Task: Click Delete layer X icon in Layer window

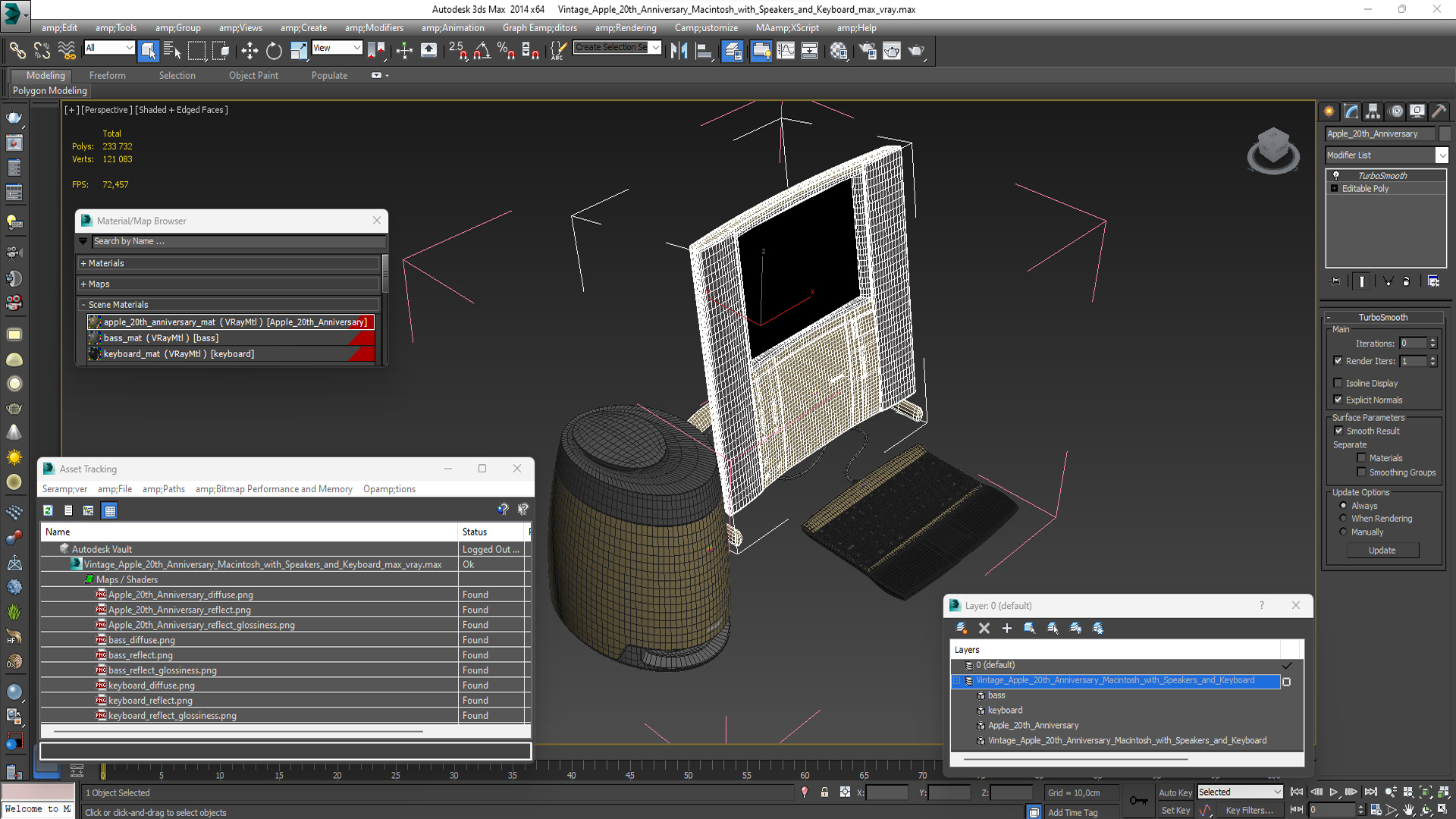Action: (x=984, y=628)
